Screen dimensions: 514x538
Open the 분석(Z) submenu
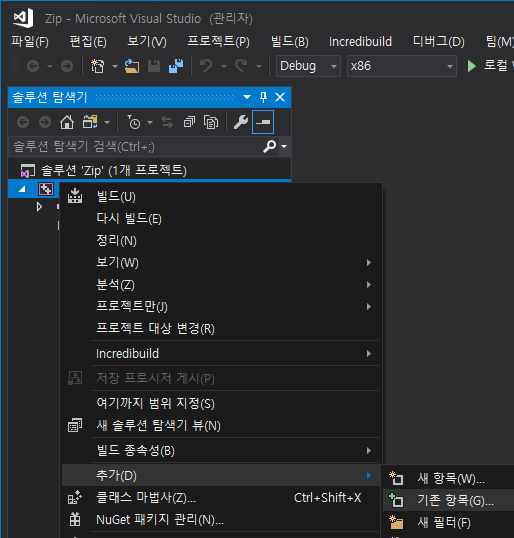click(x=221, y=284)
